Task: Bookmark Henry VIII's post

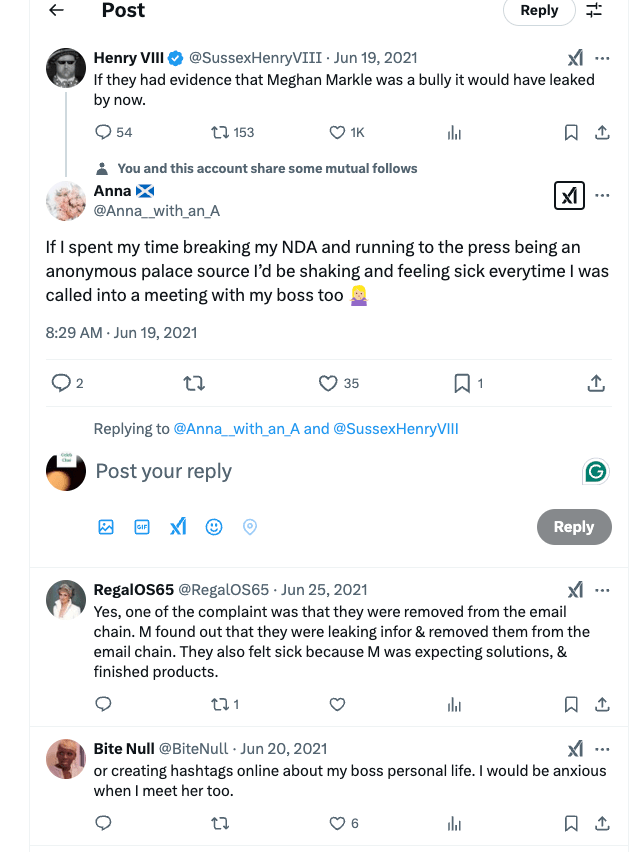Action: 571,131
